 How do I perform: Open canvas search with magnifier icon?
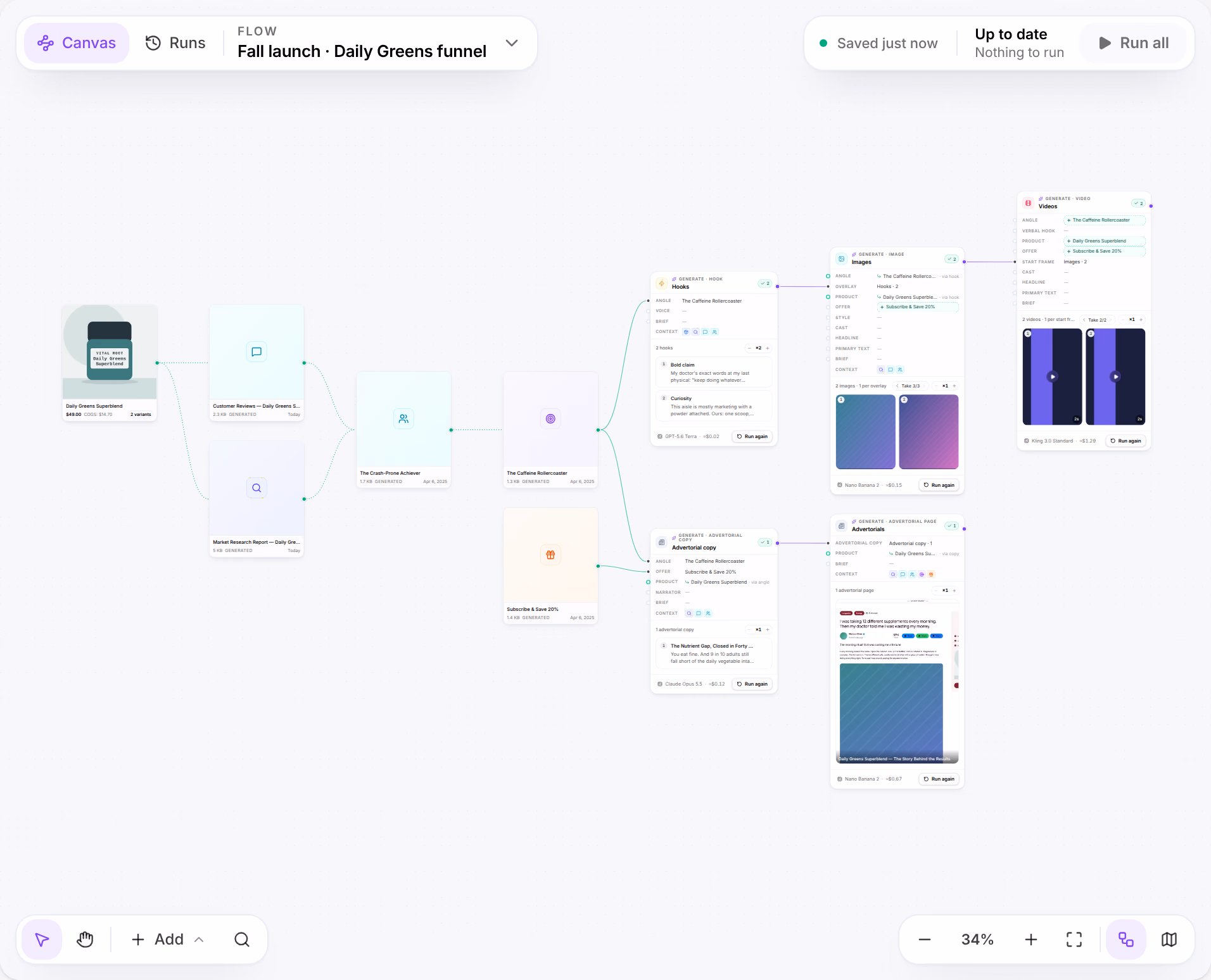[x=242, y=939]
